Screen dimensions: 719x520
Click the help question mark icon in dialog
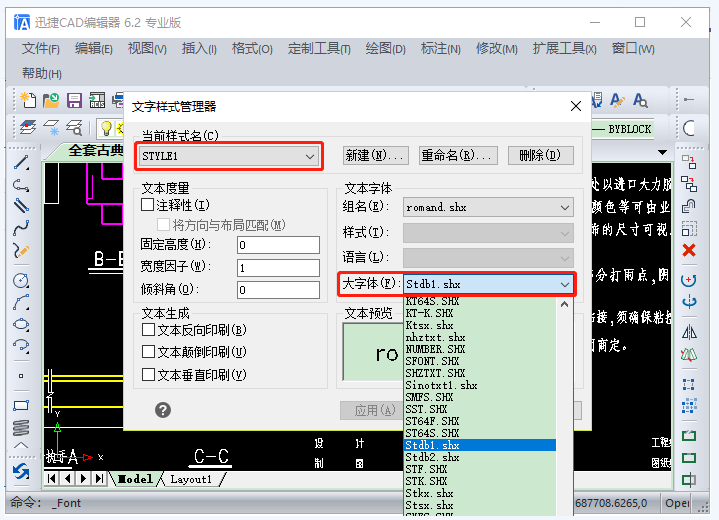tap(163, 410)
